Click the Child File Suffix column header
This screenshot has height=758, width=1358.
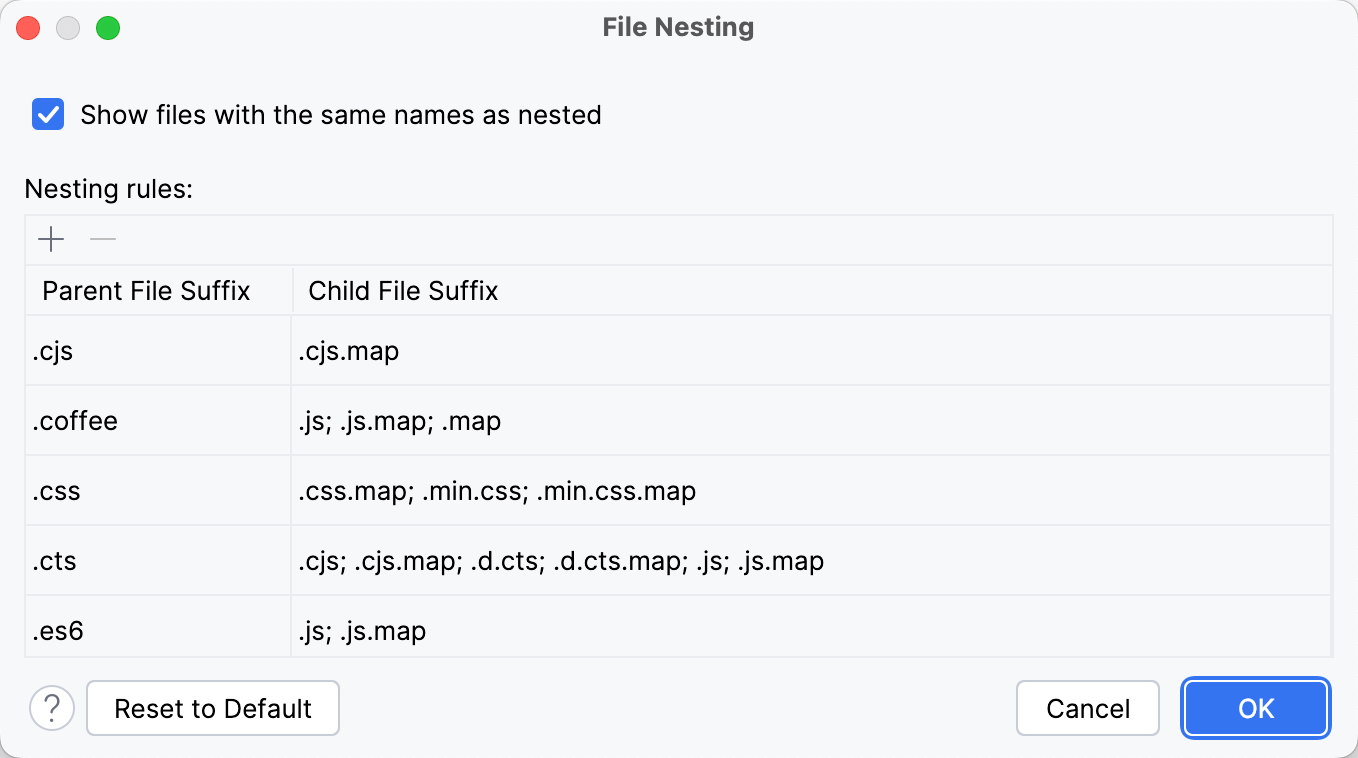403,290
